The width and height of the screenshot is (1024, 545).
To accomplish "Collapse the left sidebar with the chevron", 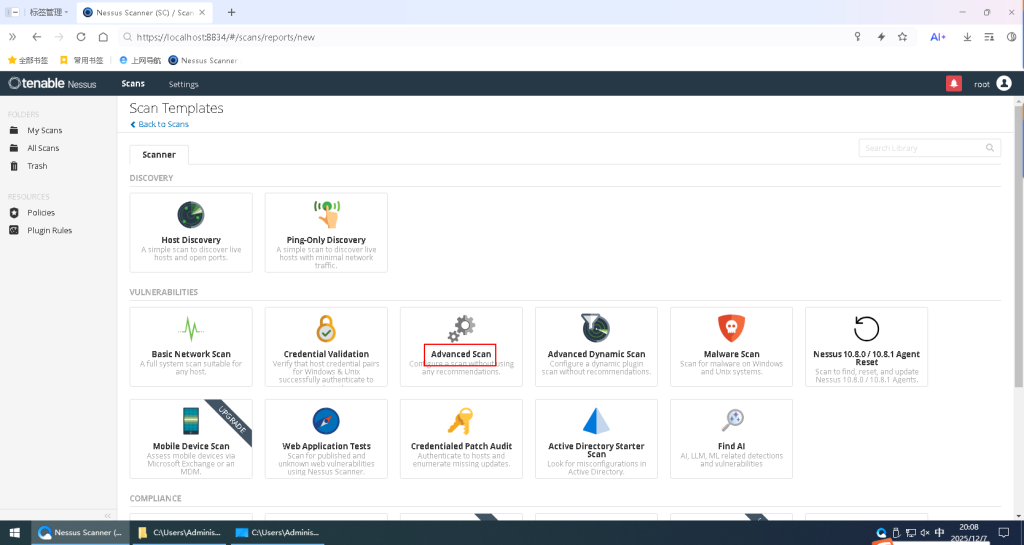I will click(x=107, y=515).
